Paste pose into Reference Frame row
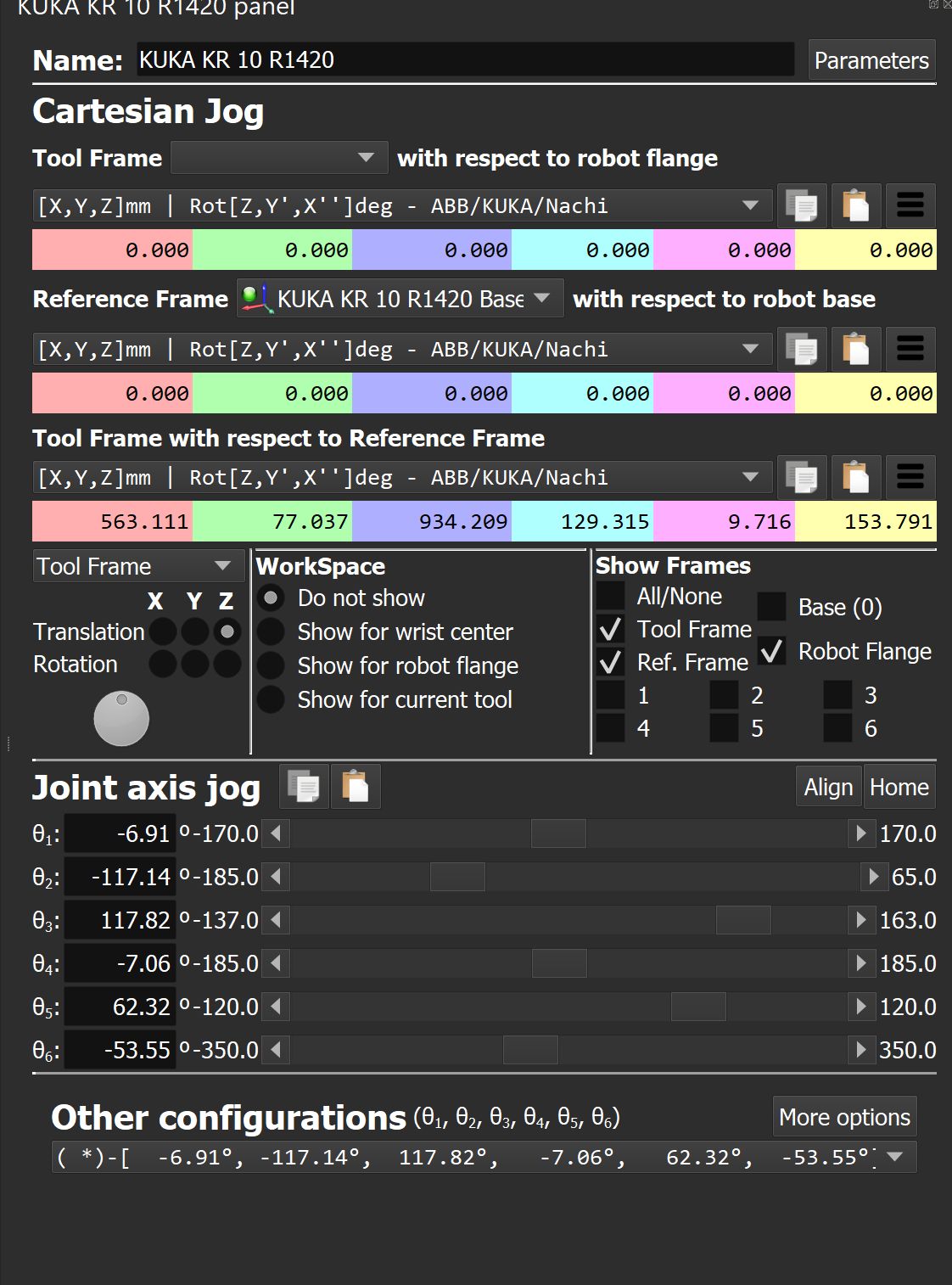The width and height of the screenshot is (952, 1285). 855,350
